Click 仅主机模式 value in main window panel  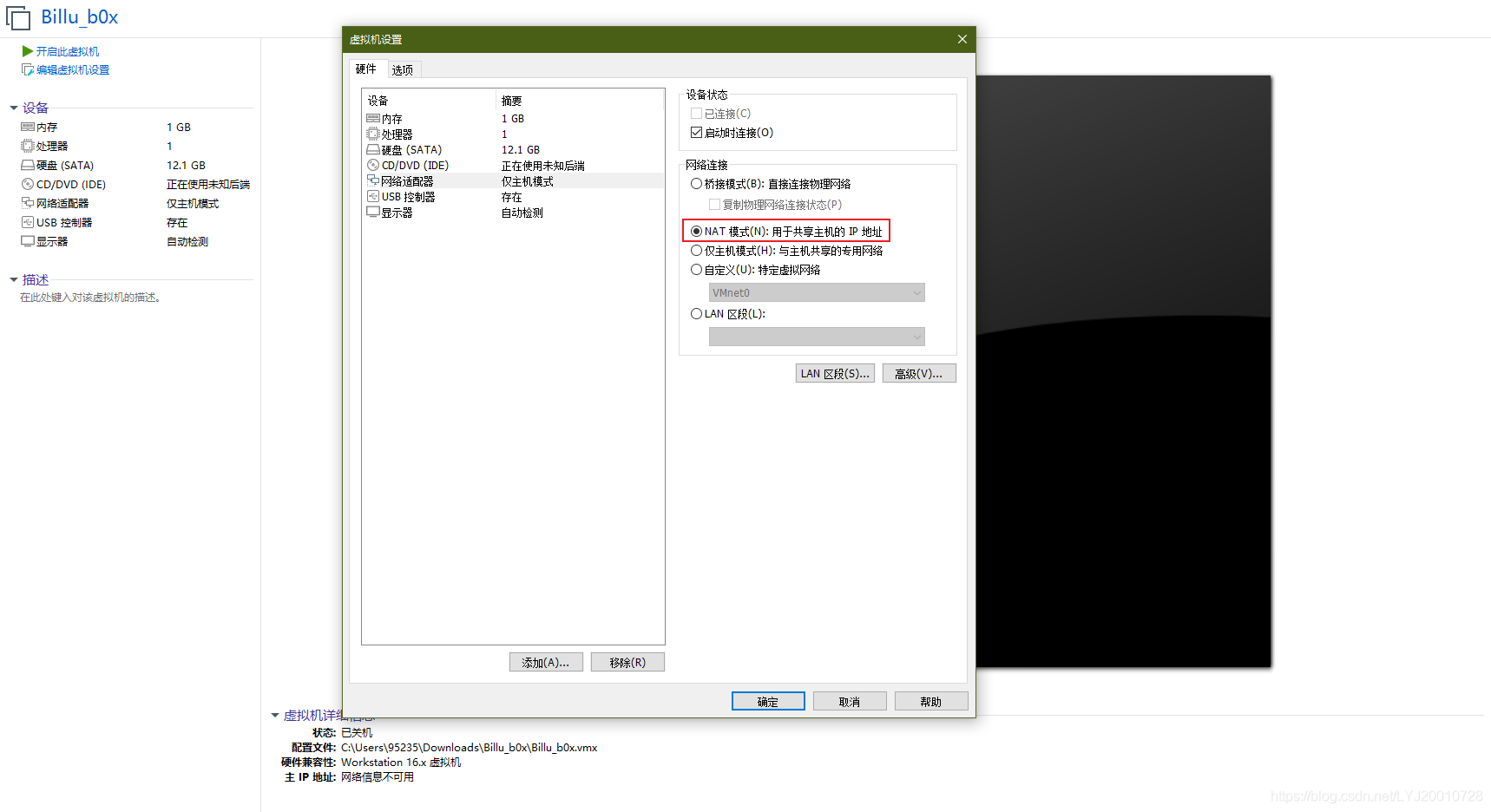[x=193, y=204]
